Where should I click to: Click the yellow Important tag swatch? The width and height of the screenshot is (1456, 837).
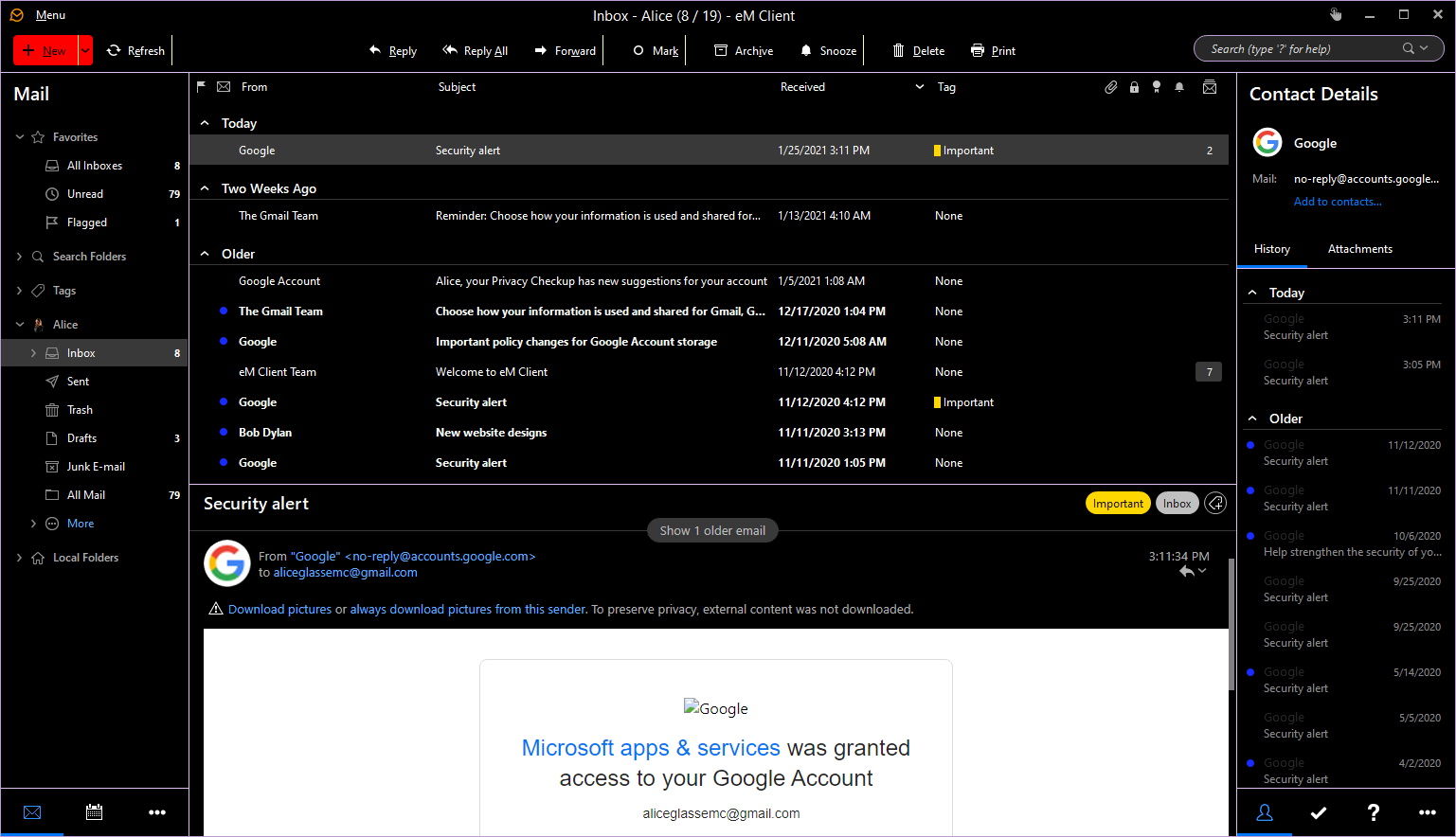tap(936, 150)
